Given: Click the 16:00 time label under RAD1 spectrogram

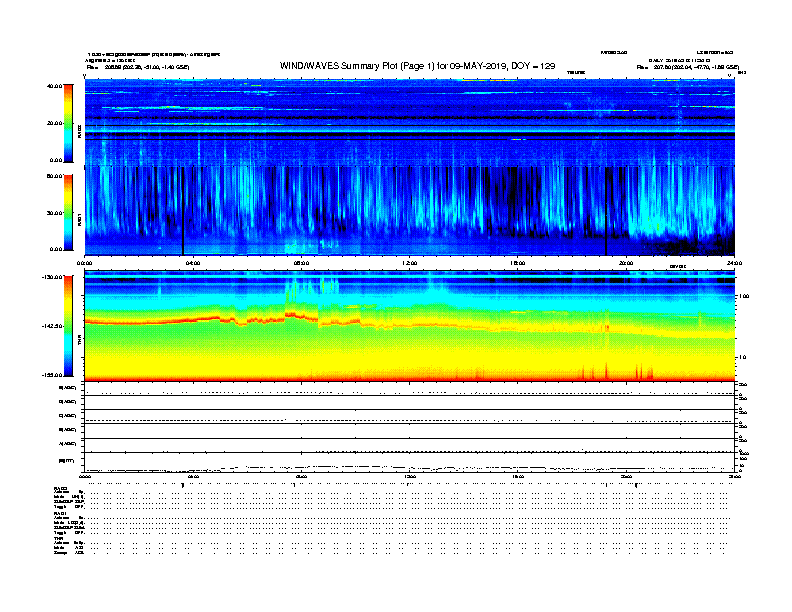Looking at the screenshot, I should tap(518, 263).
